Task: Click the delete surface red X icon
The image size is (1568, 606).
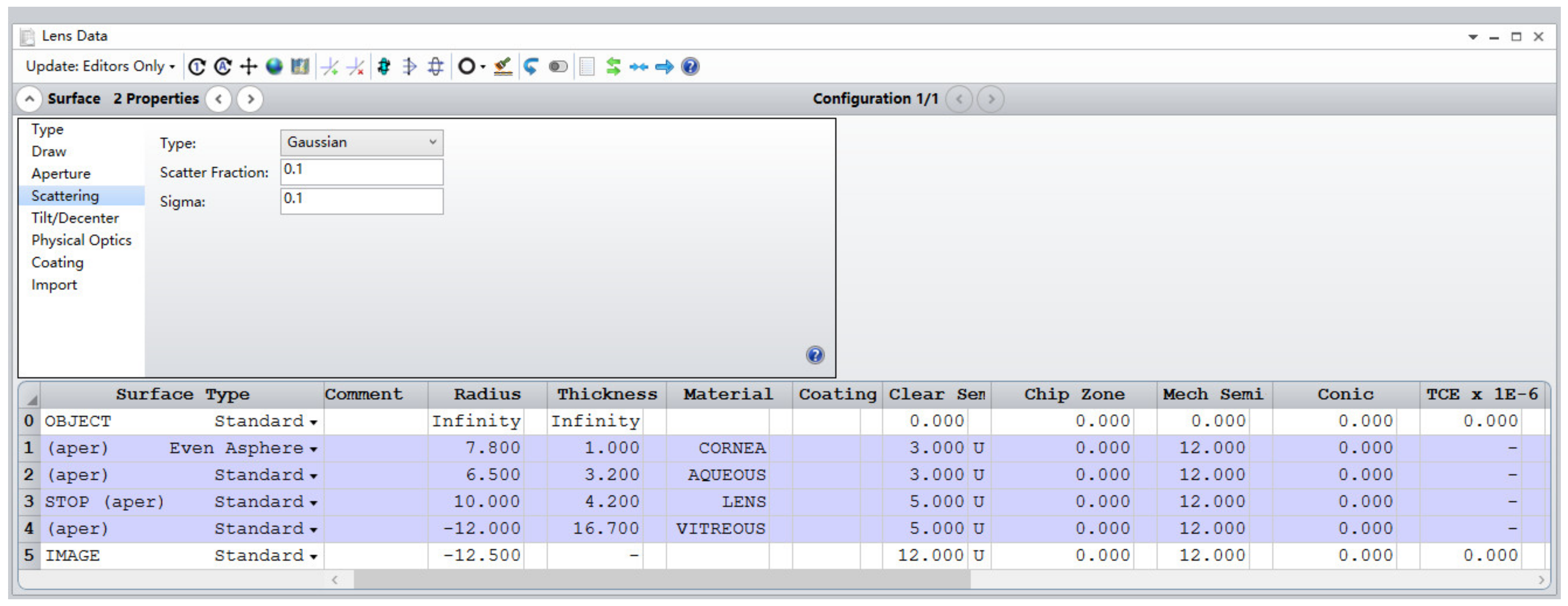Action: tap(355, 66)
